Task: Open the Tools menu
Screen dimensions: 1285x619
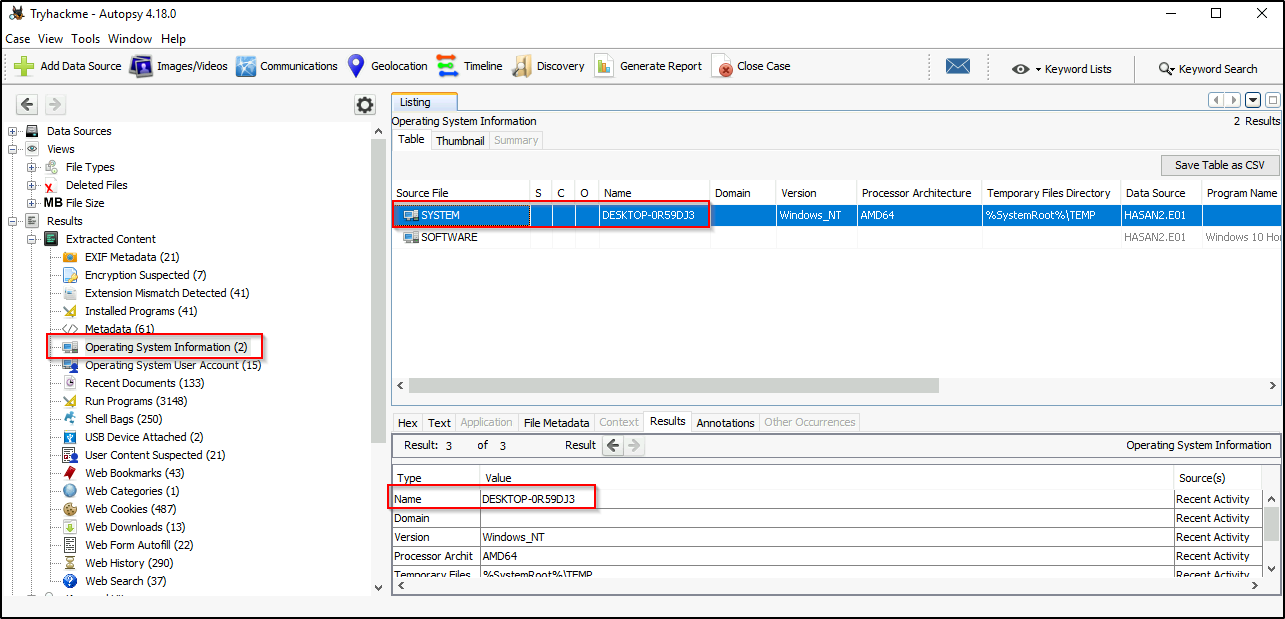Action: (x=85, y=38)
